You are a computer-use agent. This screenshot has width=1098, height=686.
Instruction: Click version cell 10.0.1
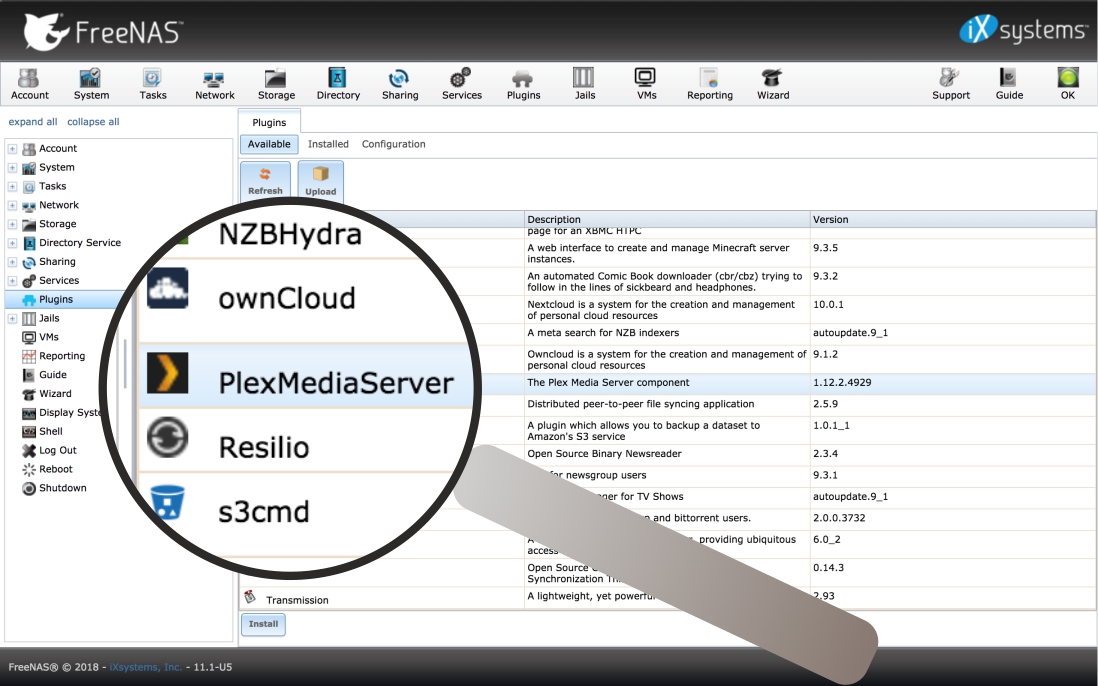(x=828, y=304)
